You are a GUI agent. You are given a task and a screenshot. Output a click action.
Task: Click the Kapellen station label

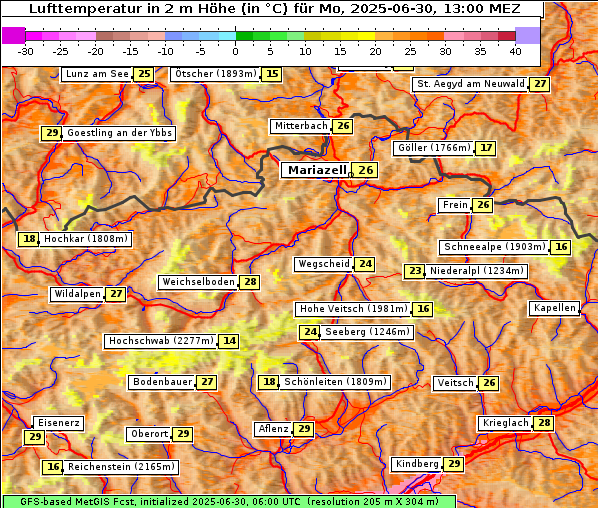click(x=554, y=308)
